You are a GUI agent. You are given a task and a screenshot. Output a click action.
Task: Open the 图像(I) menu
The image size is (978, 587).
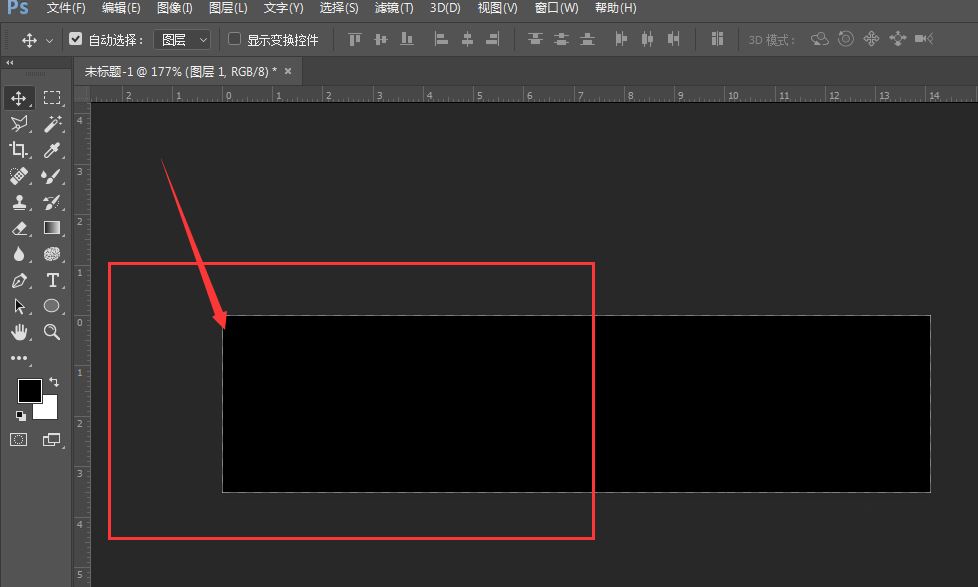point(175,8)
